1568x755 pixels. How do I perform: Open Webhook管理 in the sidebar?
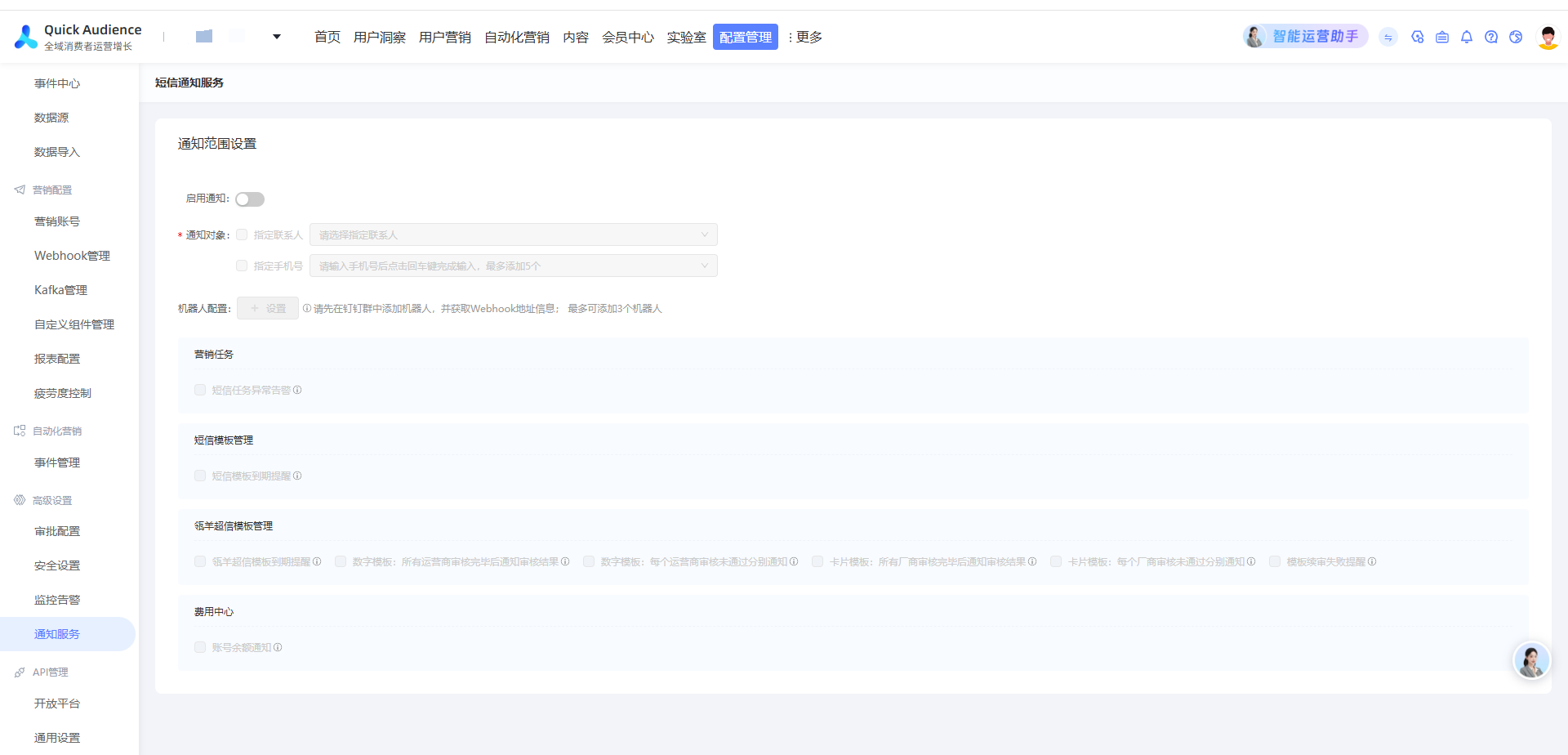tap(72, 256)
